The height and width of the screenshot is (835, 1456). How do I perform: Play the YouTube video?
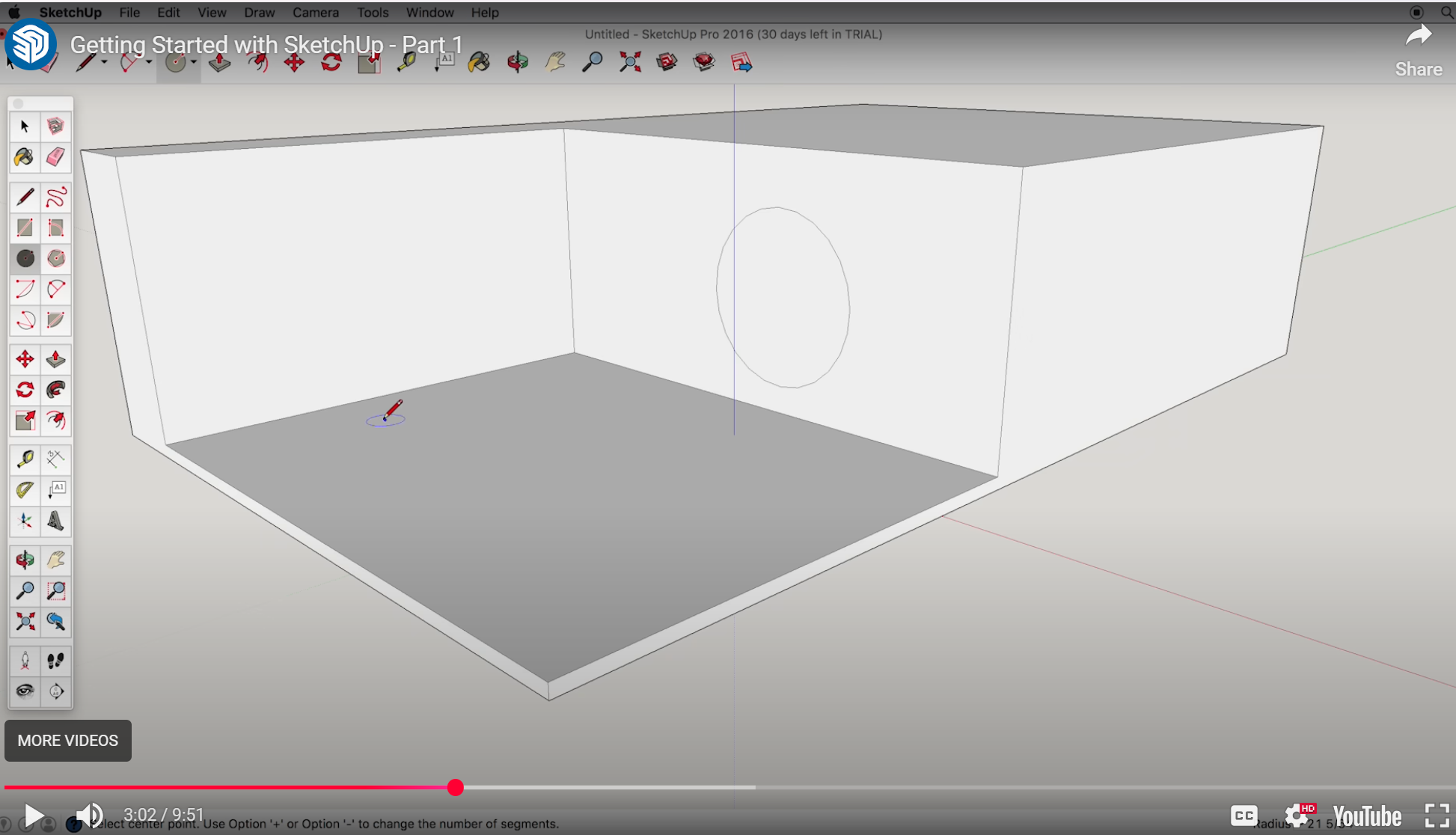tap(33, 815)
